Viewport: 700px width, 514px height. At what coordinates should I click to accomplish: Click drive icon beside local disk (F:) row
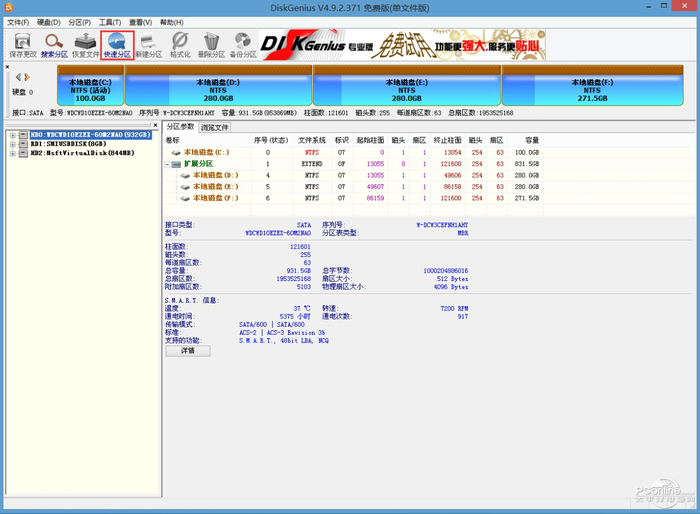point(185,198)
